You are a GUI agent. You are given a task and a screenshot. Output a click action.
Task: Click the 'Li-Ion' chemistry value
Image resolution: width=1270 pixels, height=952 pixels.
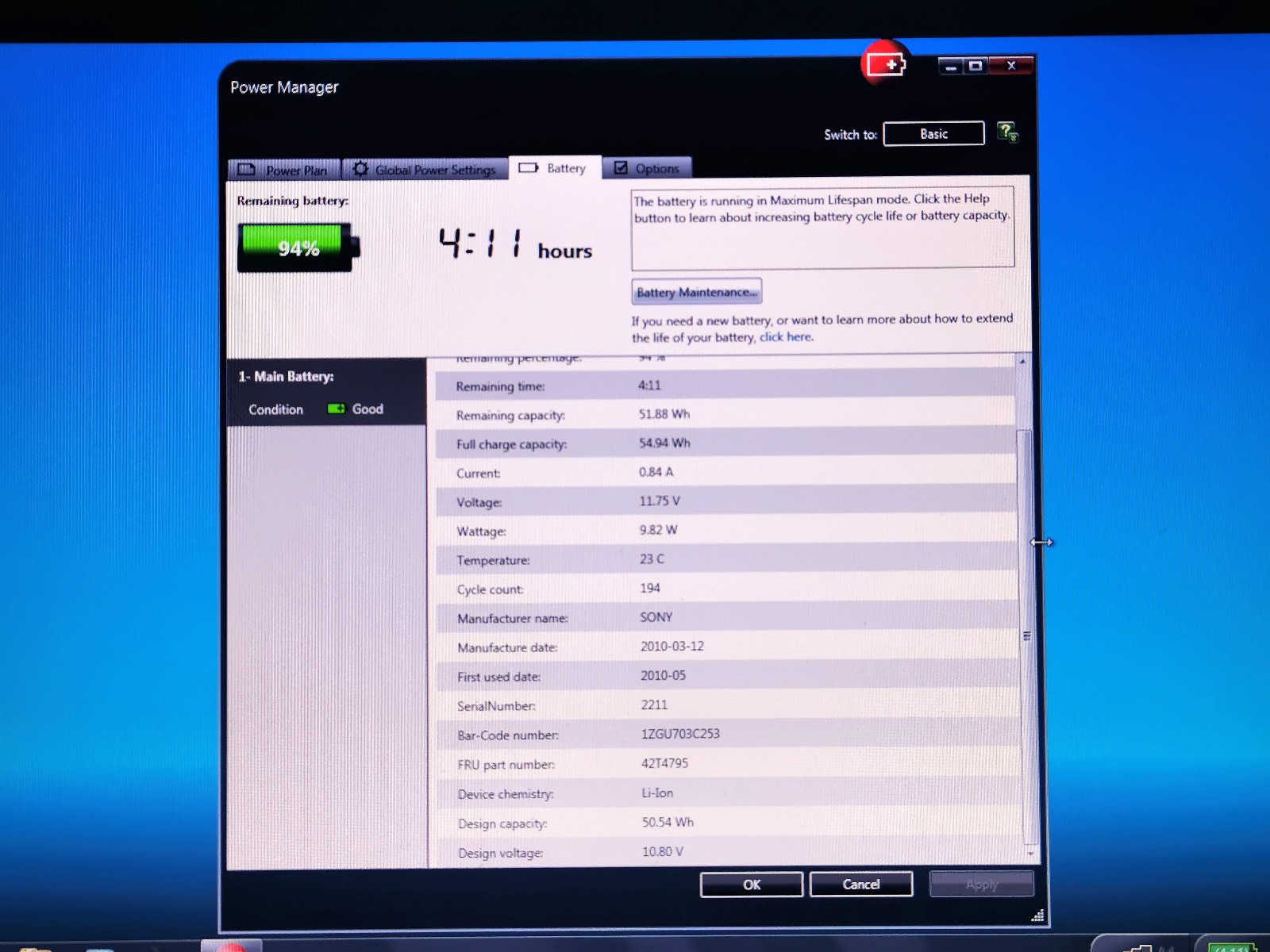(x=657, y=793)
